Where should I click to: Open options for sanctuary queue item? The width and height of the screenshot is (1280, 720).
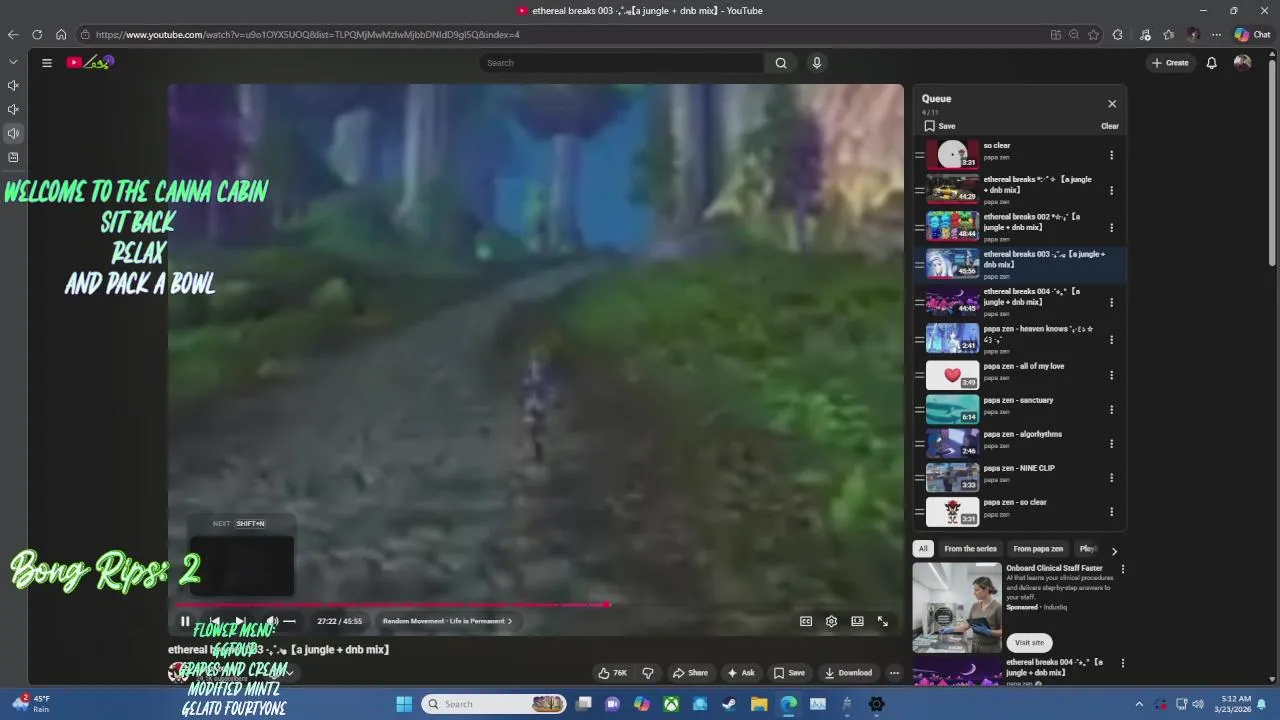click(1111, 409)
